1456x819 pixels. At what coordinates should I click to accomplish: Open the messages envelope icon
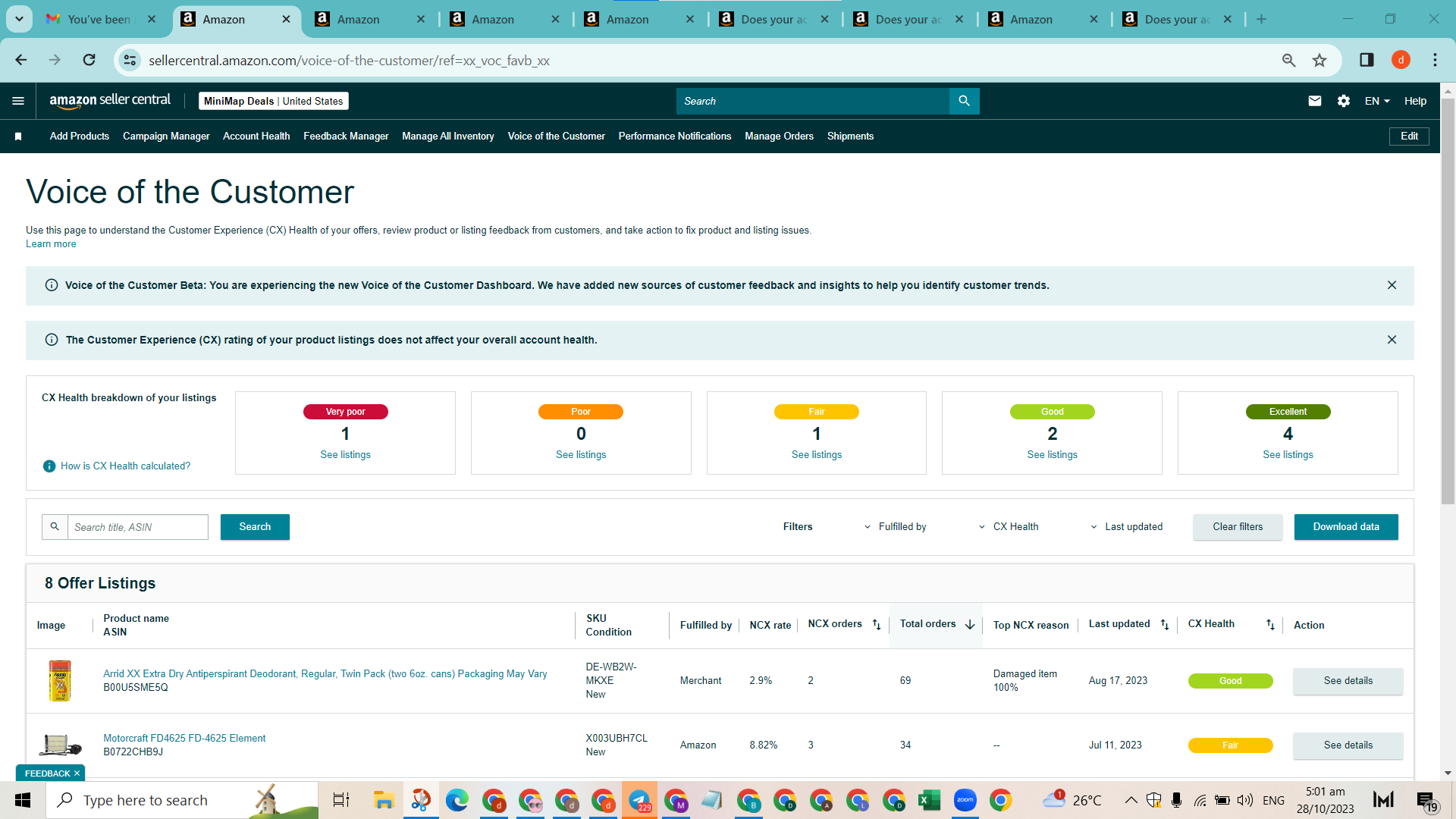tap(1315, 101)
